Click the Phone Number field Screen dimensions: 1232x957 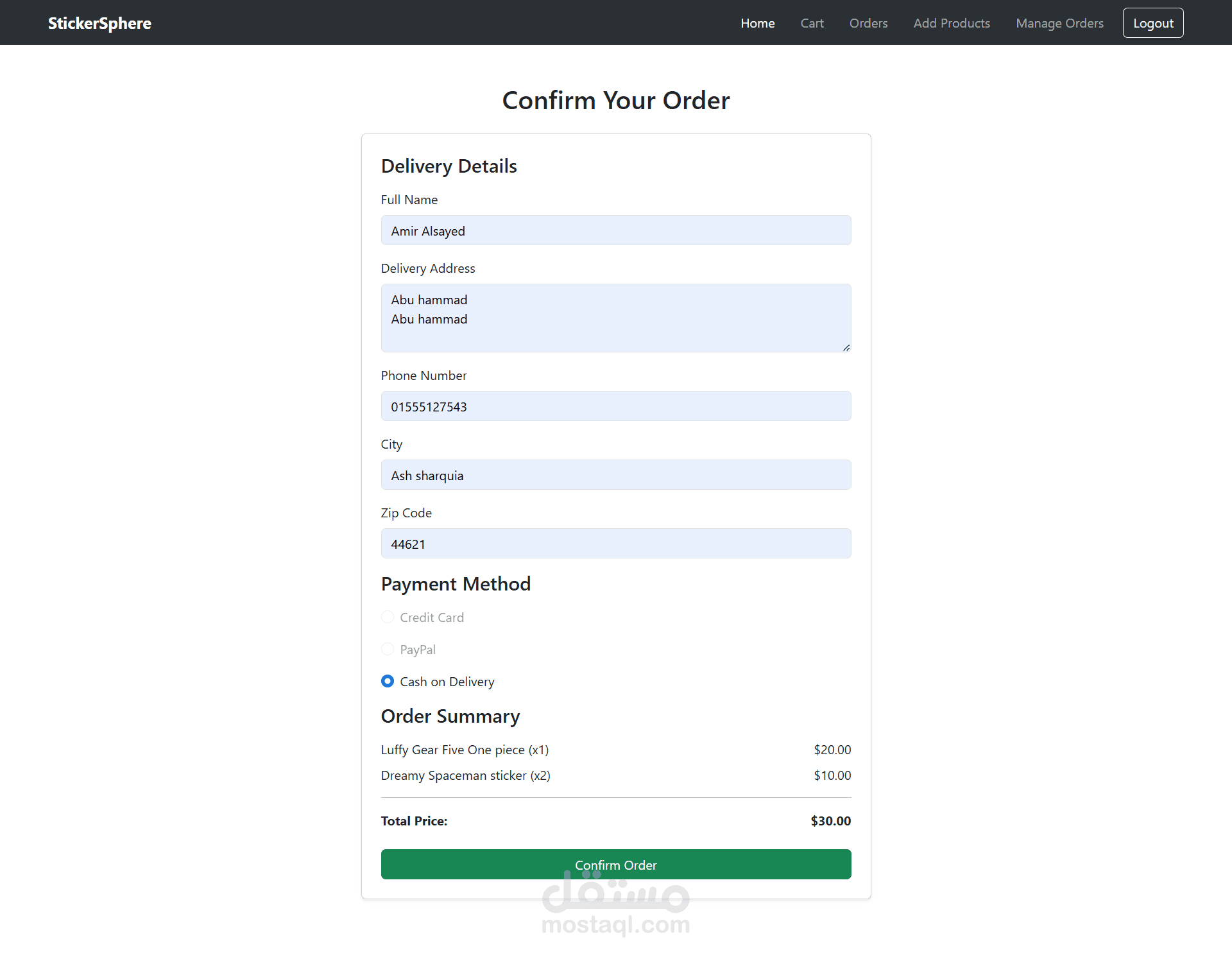[x=615, y=406]
